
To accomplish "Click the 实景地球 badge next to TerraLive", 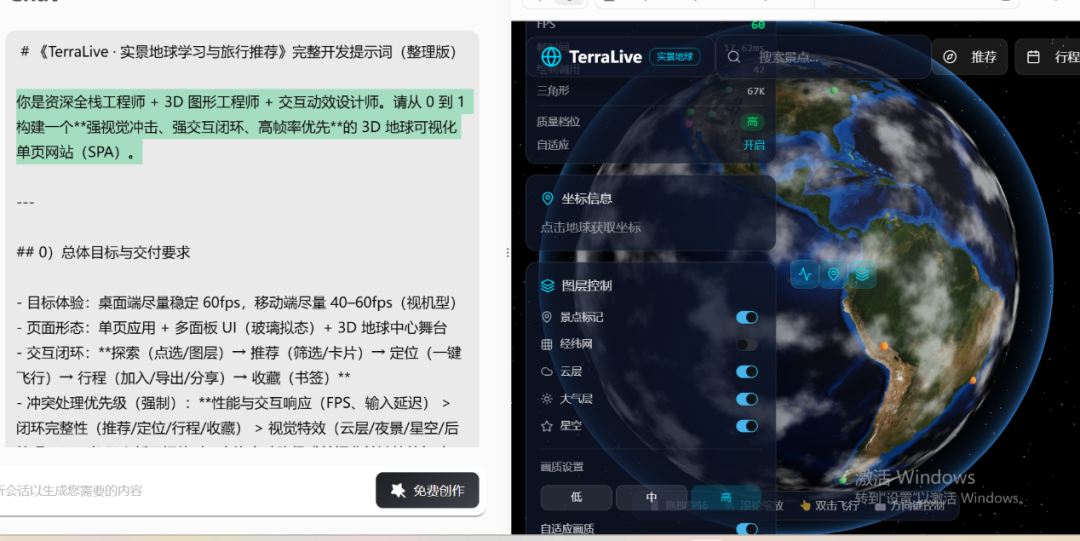I will (x=675, y=57).
